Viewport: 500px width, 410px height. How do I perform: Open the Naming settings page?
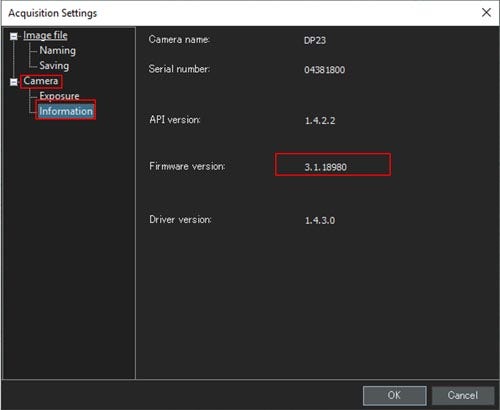point(57,51)
